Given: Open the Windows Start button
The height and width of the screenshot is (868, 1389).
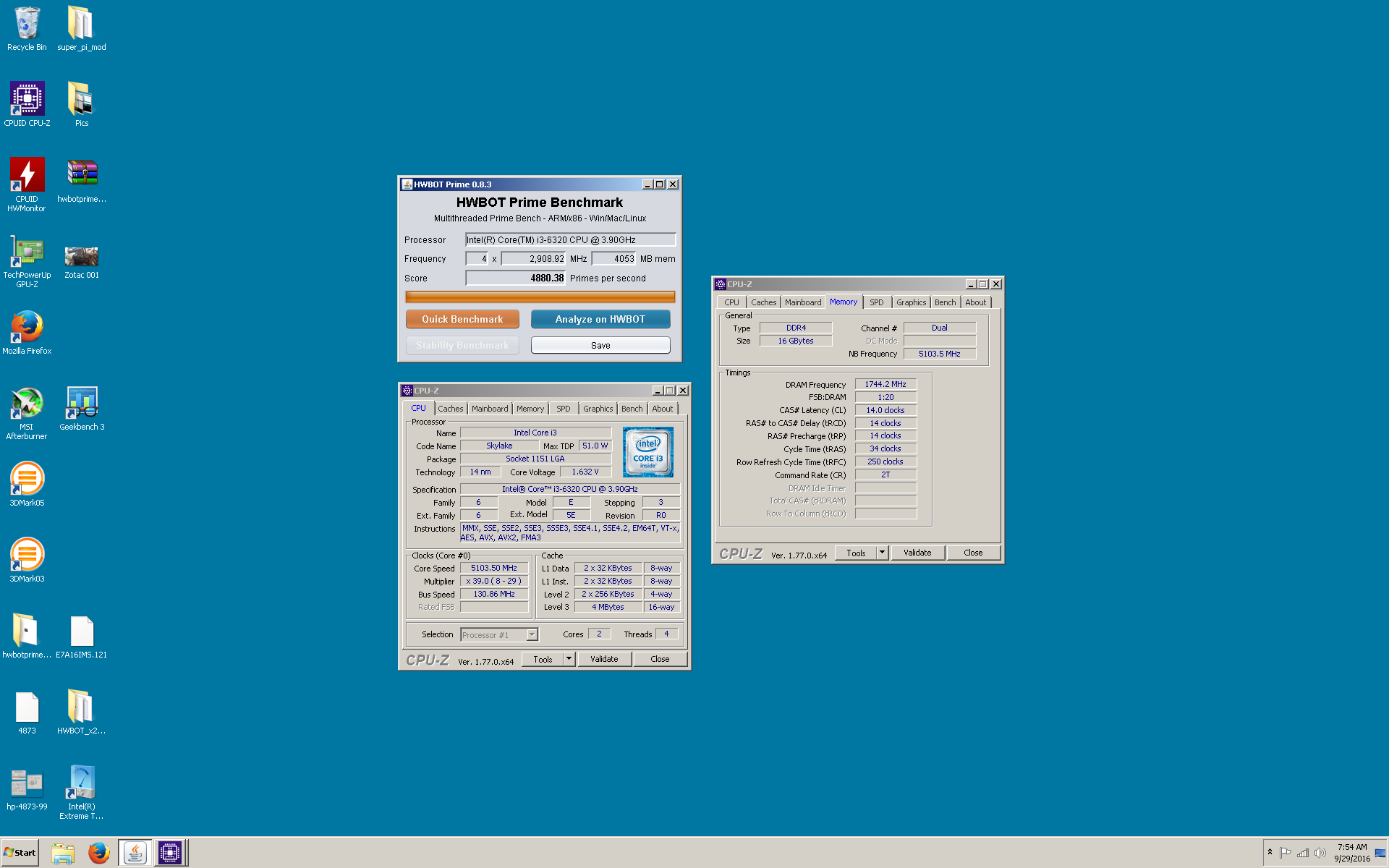Looking at the screenshot, I should click(x=20, y=853).
